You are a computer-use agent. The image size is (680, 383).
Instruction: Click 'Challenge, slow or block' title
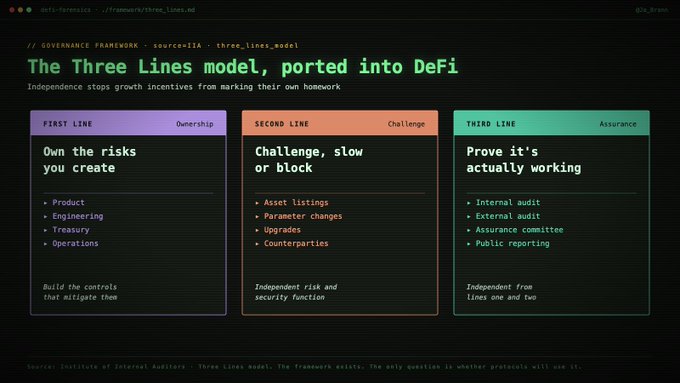309,160
